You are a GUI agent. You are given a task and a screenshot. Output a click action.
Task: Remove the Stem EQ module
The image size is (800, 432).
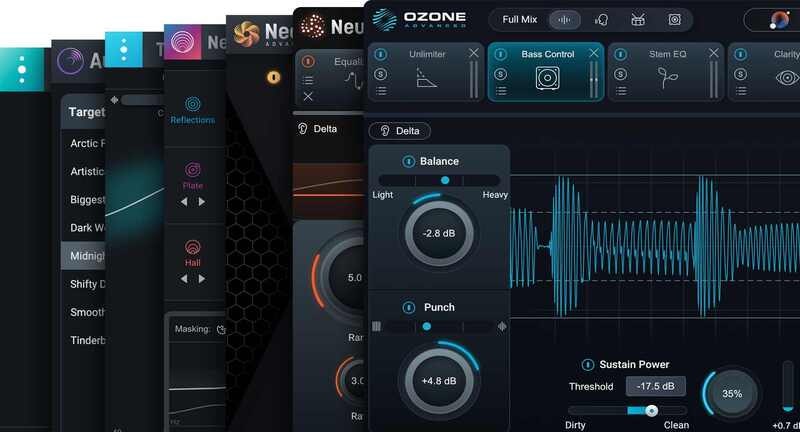tap(714, 53)
